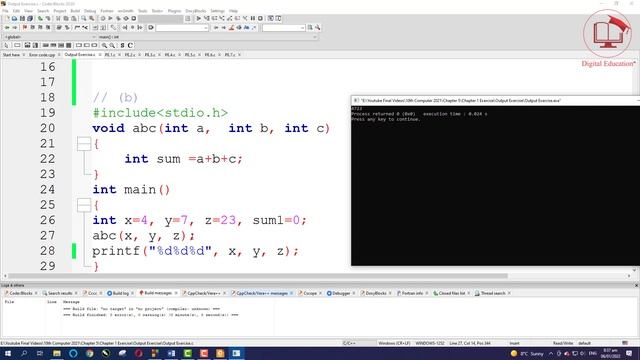This screenshot has width=640, height=360.
Task: Jump forward using the green right arrow
Action: (15, 27)
